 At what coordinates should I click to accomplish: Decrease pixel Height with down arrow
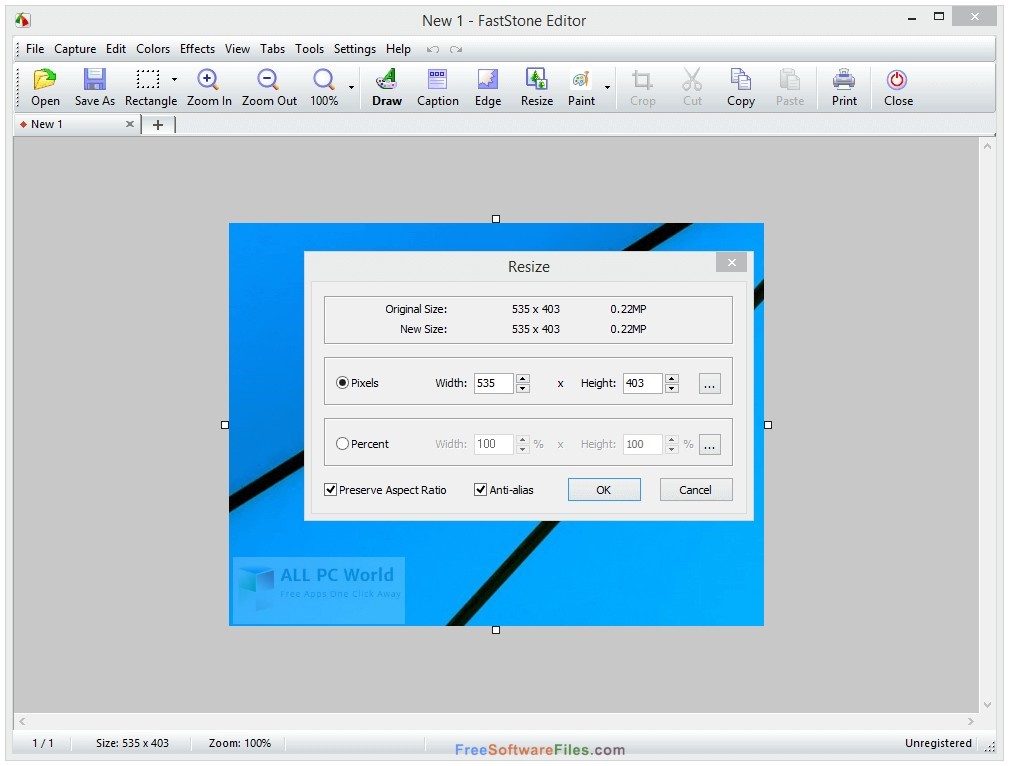coord(672,388)
